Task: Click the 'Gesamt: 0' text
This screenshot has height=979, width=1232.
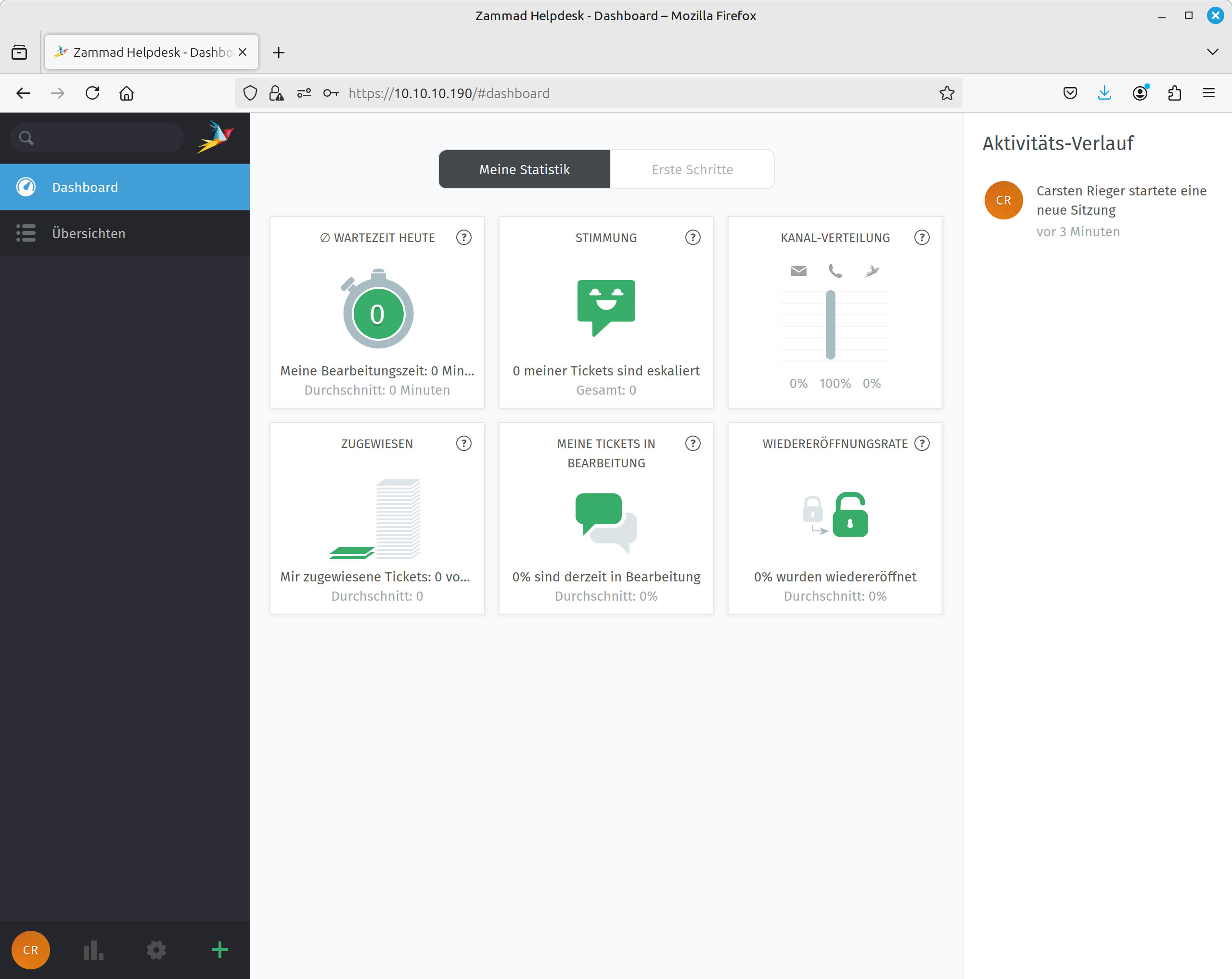Action: pos(606,390)
